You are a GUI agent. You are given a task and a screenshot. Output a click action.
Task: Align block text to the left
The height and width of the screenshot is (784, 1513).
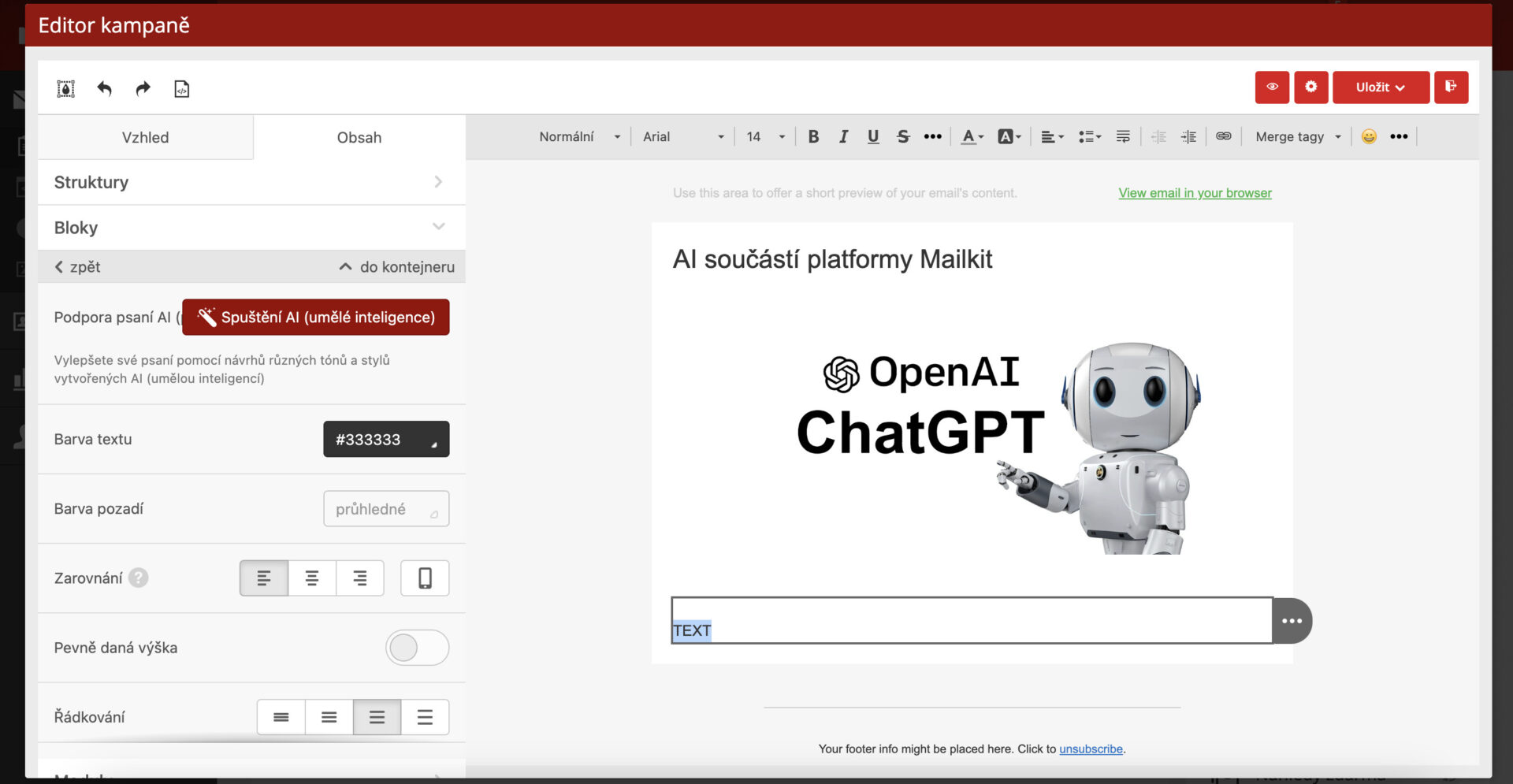coord(264,578)
